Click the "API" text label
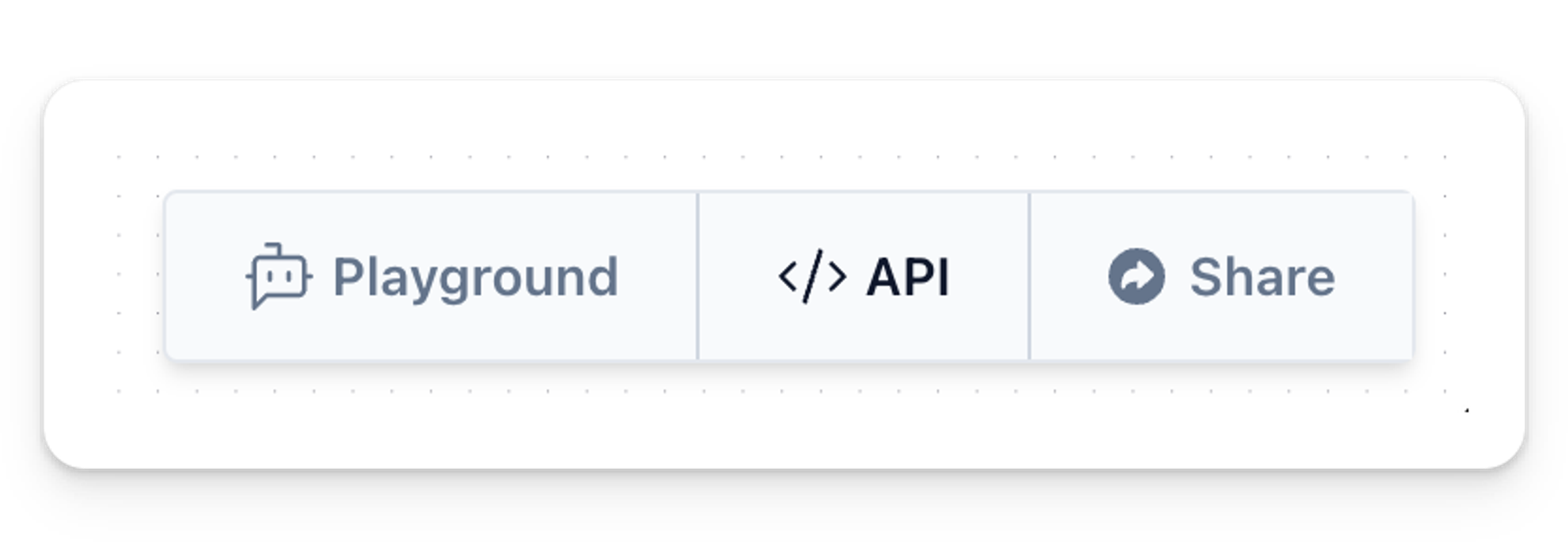Viewport: 1568px width, 546px height. coord(908,277)
